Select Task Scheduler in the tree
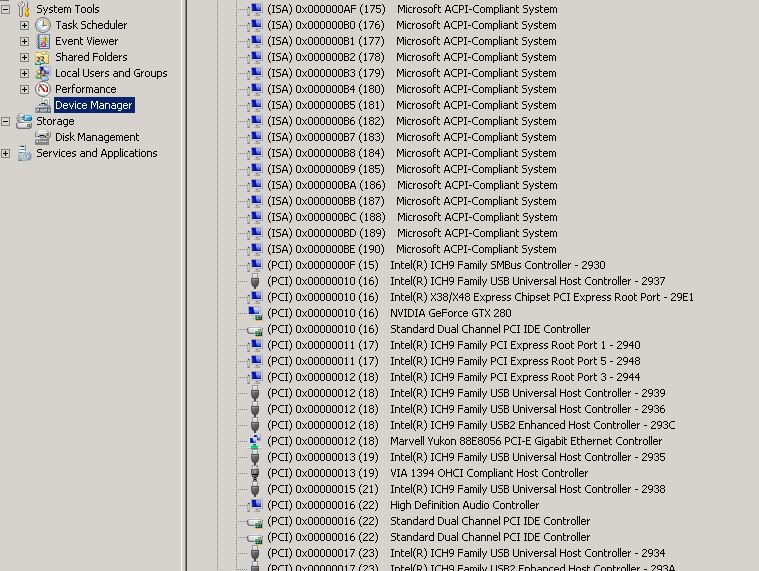Viewport: 759px width, 571px height. point(91,25)
